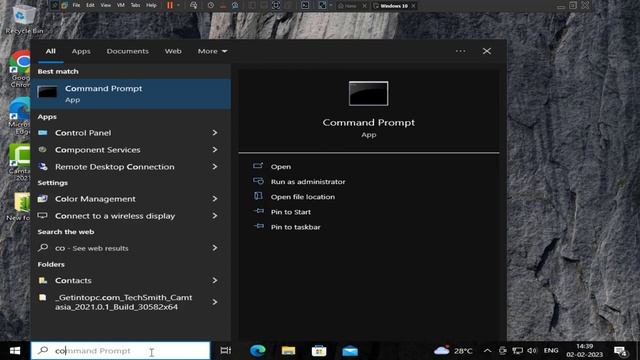Image resolution: width=640 pixels, height=360 pixels.
Task: Open the weather widget showing 28°C
Action: pyautogui.click(x=453, y=351)
